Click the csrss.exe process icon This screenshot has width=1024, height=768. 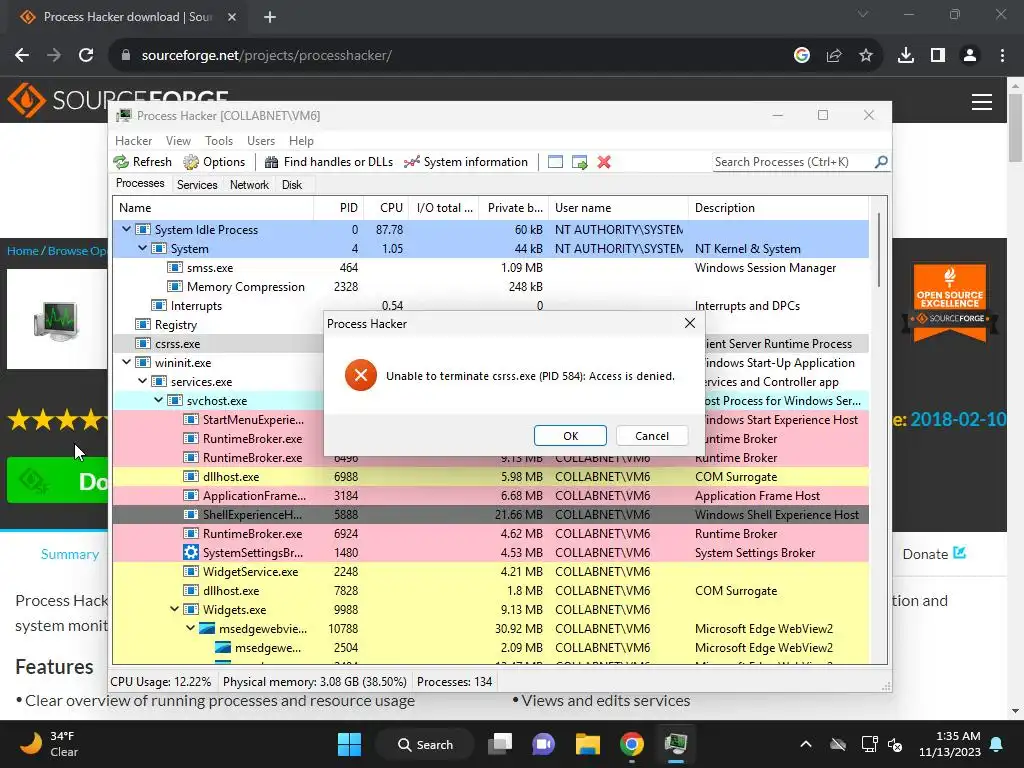point(142,343)
